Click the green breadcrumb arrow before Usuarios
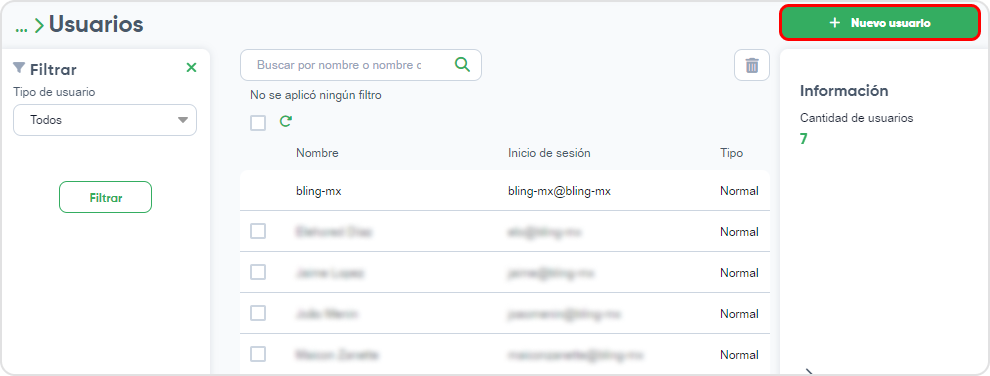 coord(39,25)
